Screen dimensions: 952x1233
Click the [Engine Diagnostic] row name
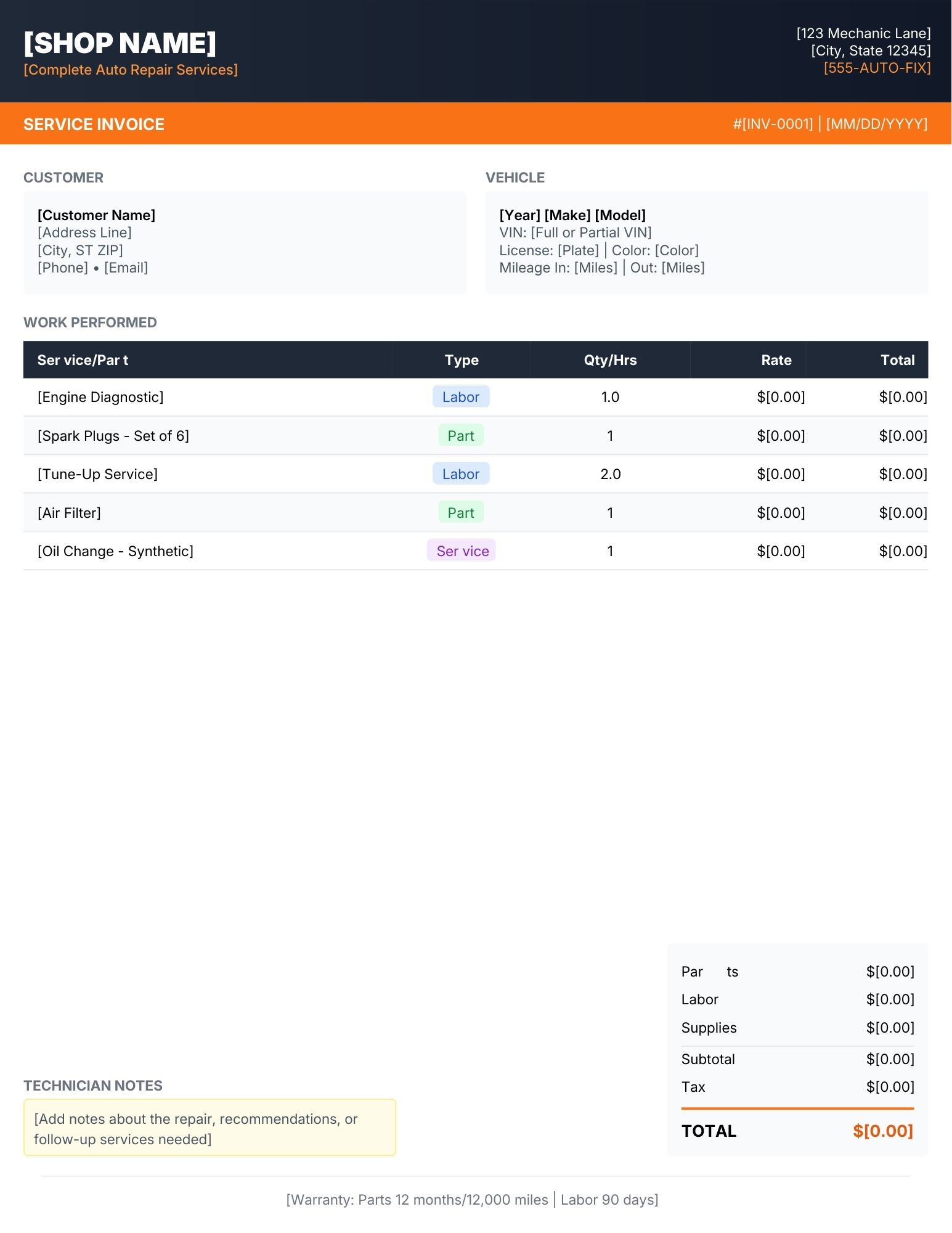coord(100,397)
